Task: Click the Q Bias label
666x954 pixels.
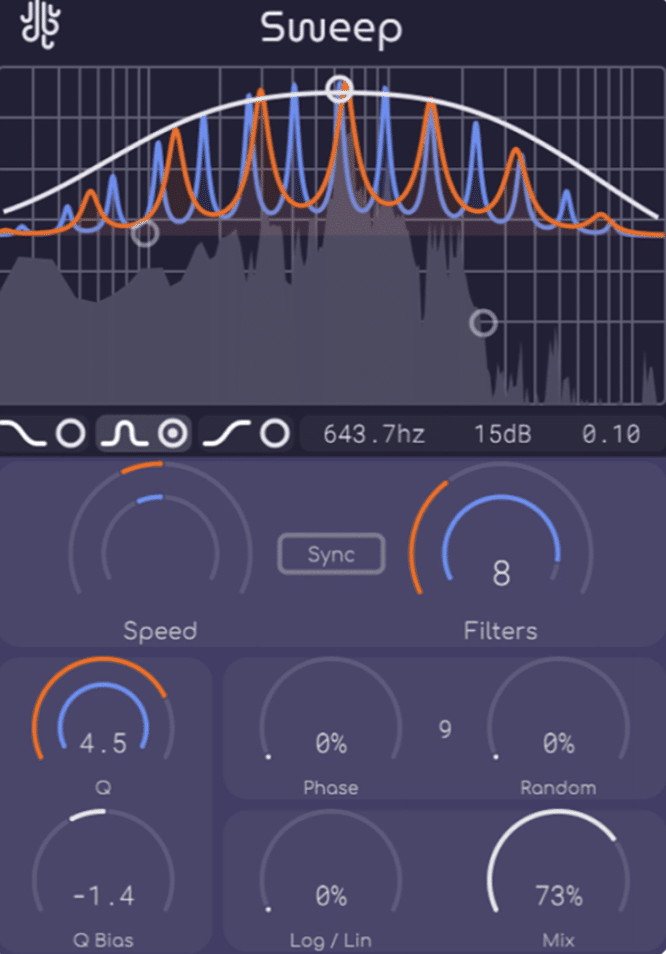Action: click(x=103, y=940)
